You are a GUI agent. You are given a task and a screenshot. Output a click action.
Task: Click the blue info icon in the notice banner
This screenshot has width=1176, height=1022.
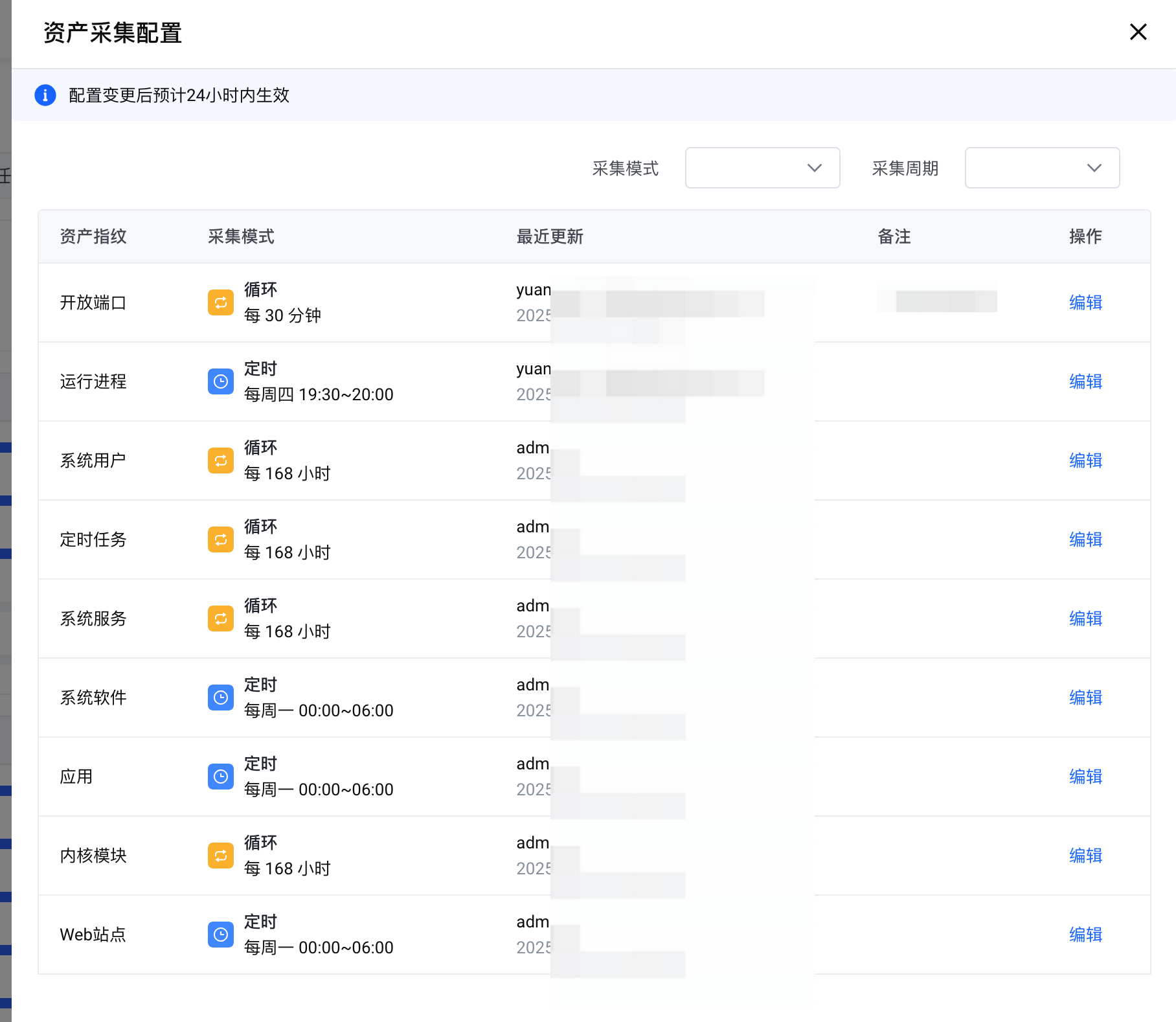pos(45,95)
